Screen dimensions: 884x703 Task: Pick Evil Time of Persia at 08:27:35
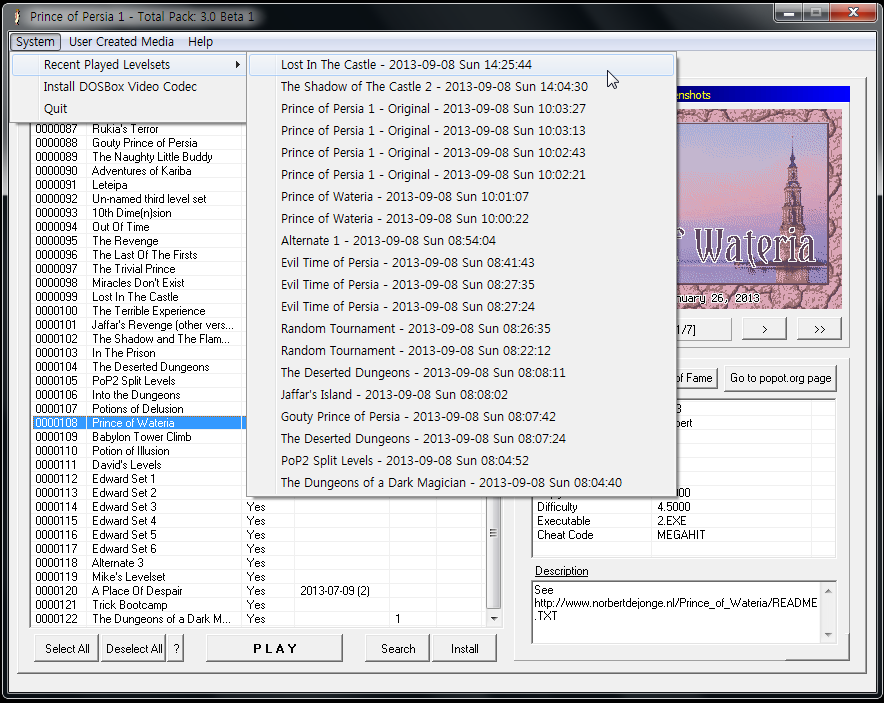(461, 285)
